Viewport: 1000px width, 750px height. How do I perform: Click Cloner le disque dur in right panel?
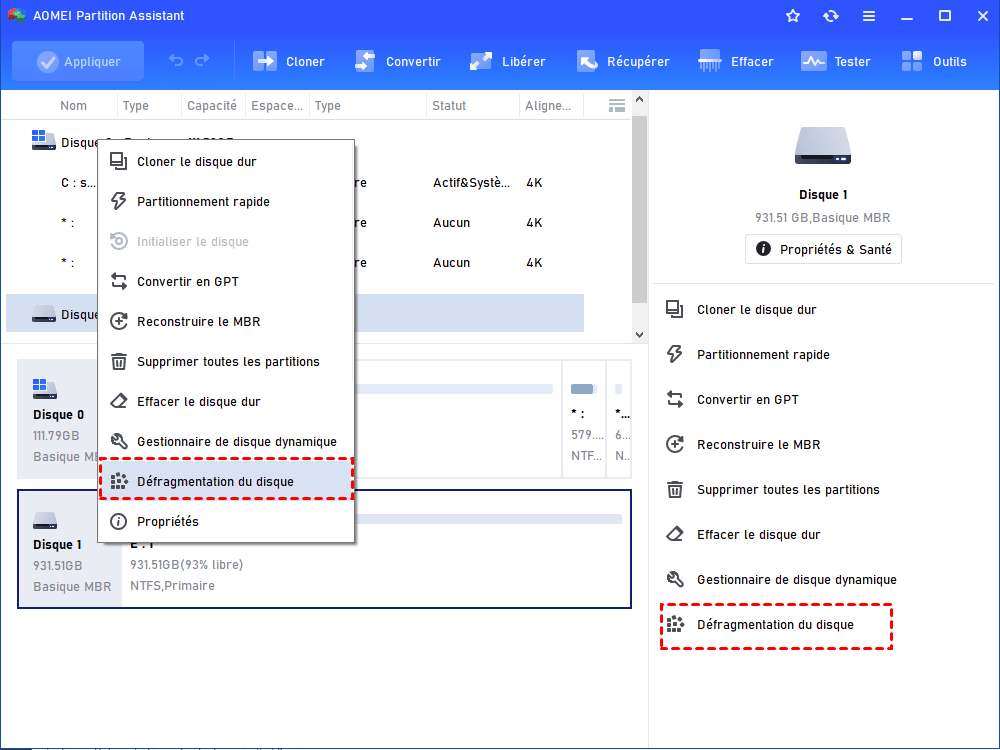click(x=756, y=309)
